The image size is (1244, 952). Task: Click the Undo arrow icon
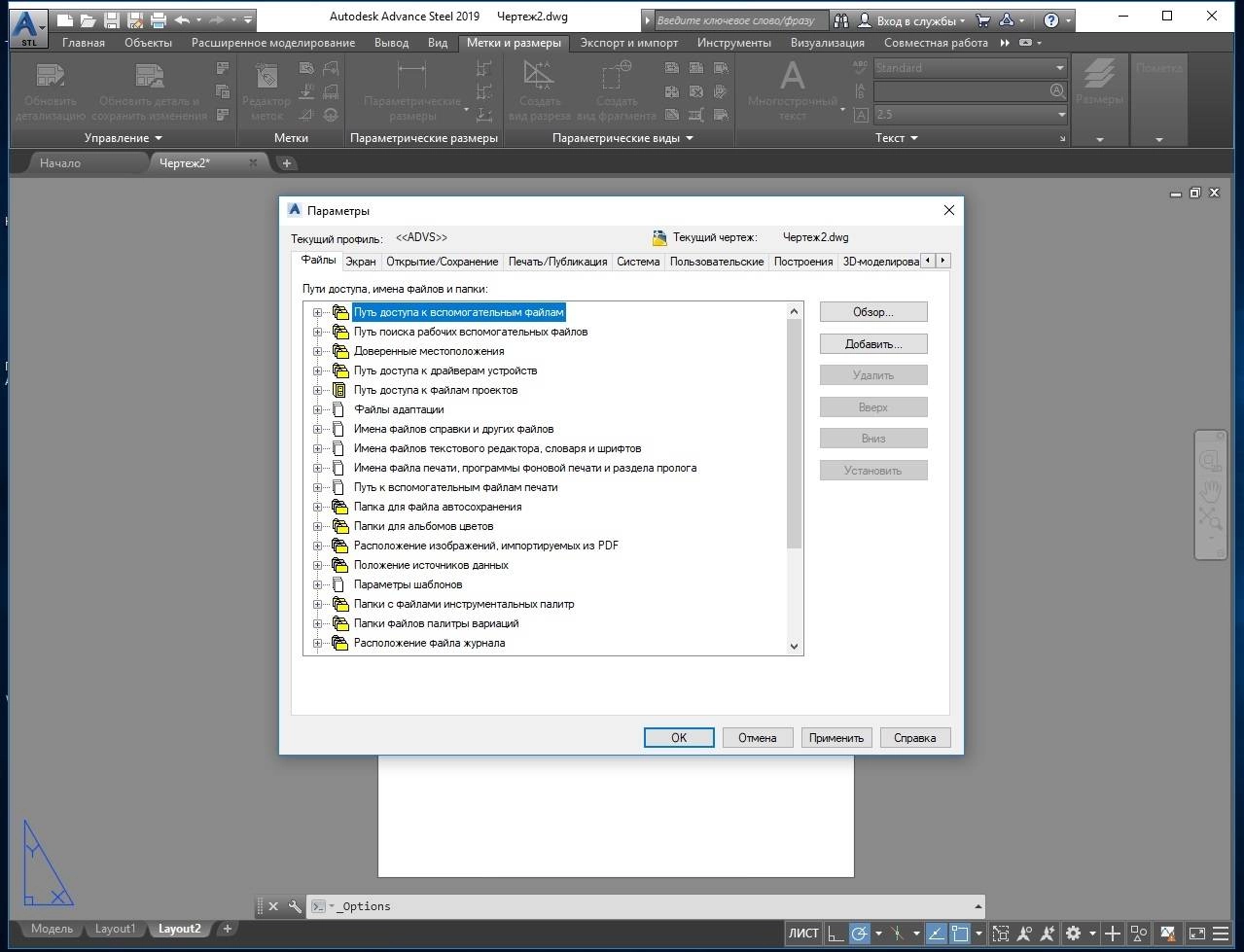tap(182, 19)
